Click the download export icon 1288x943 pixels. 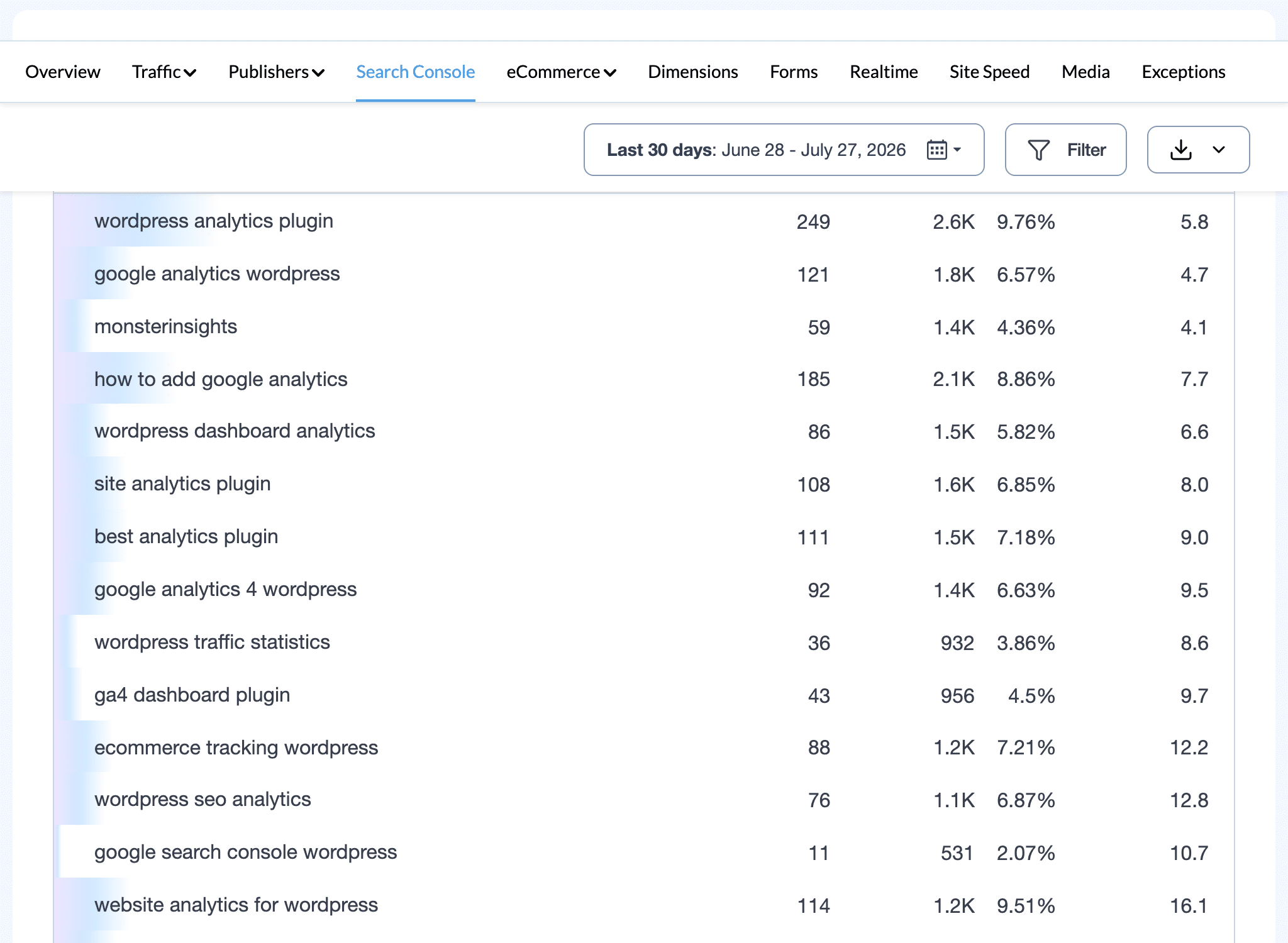click(x=1181, y=150)
